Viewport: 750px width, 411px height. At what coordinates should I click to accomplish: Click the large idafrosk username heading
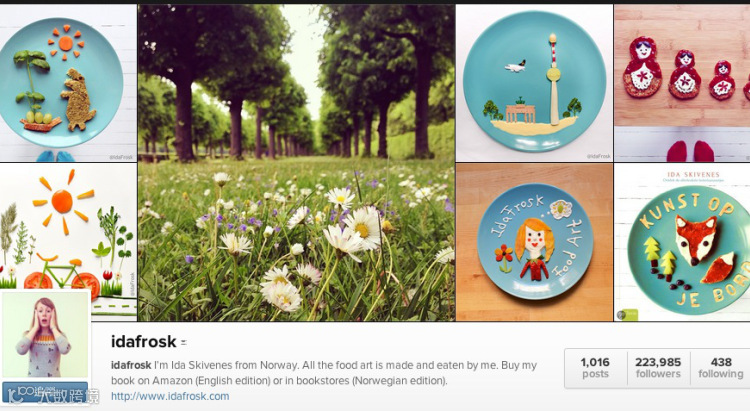click(x=143, y=342)
